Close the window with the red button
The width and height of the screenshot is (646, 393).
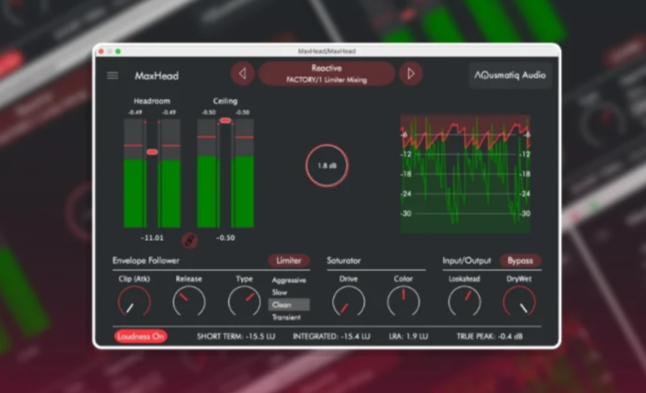(101, 51)
